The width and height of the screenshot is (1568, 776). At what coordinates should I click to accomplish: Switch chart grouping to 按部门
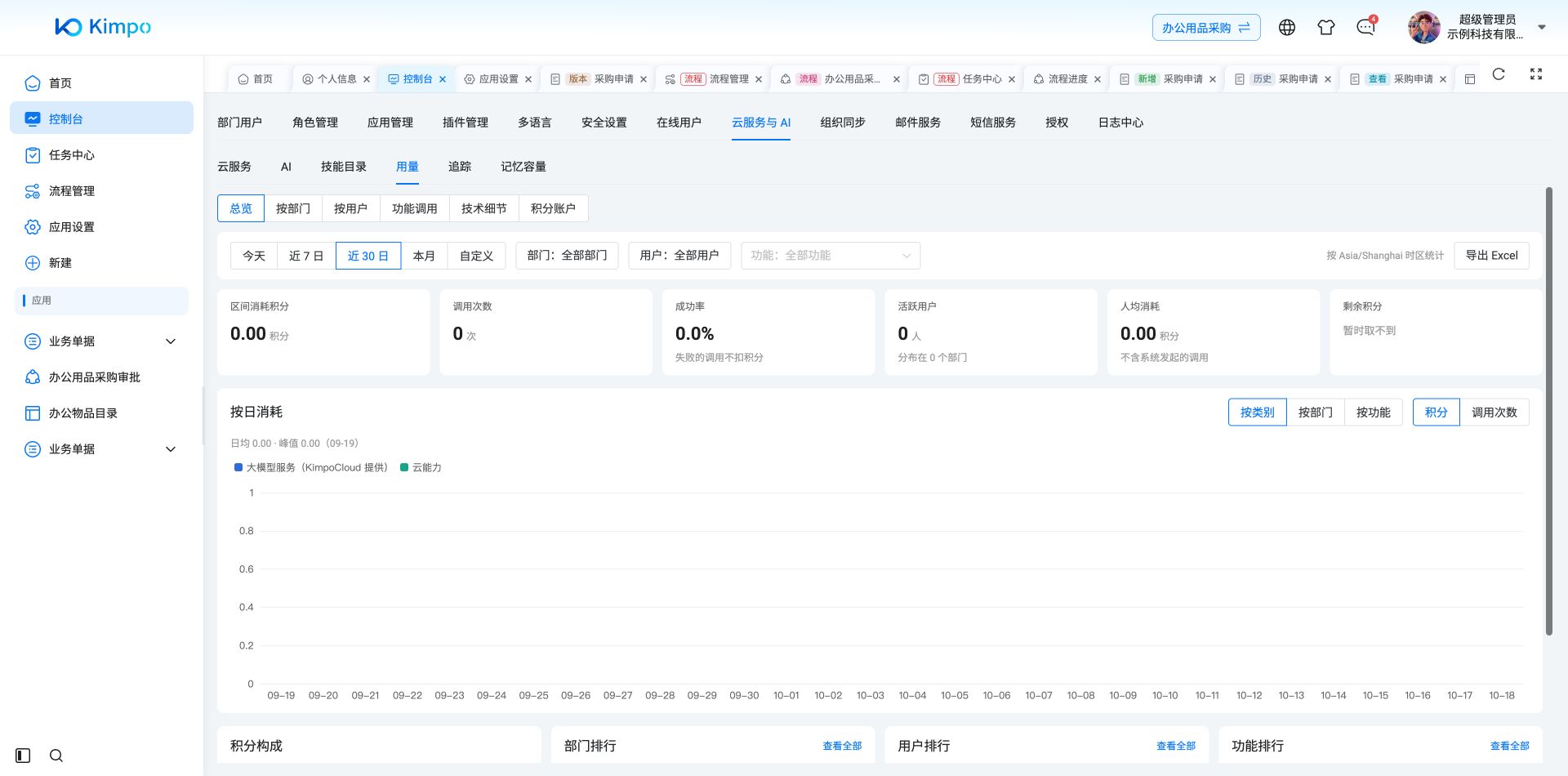(1316, 413)
